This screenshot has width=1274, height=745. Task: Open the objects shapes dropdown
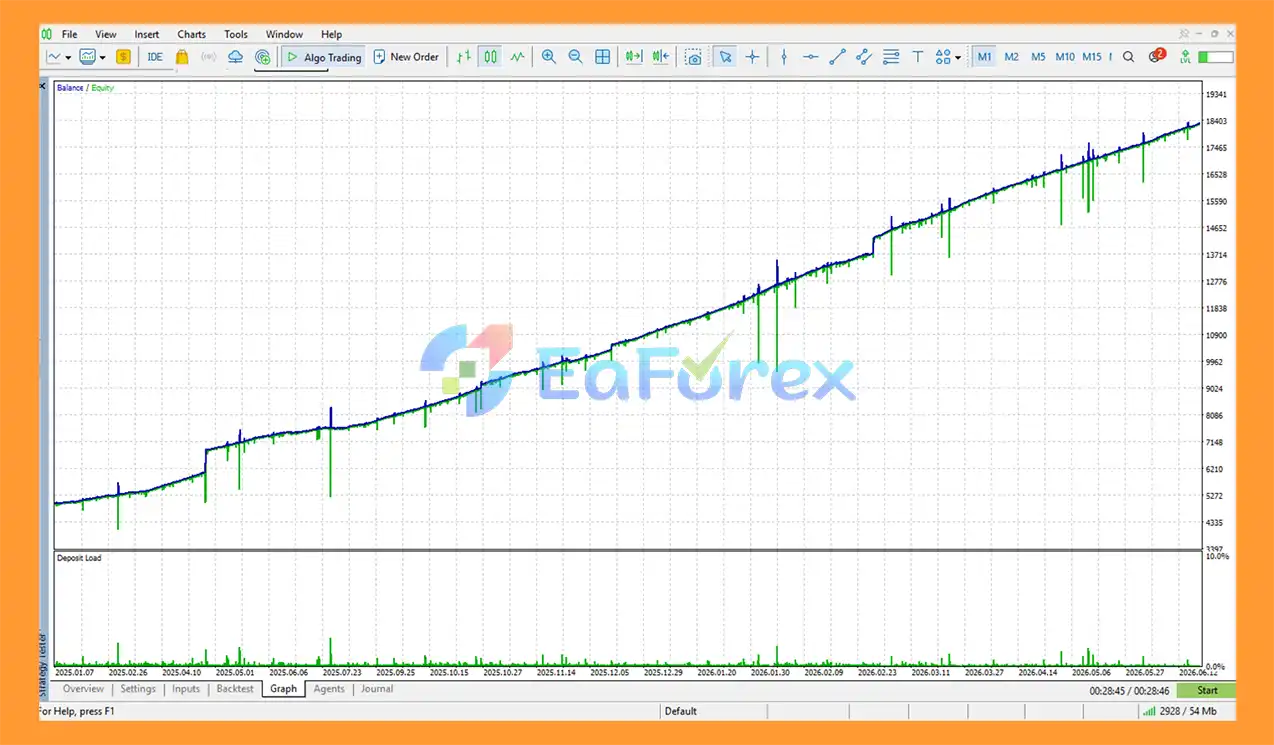pyautogui.click(x=947, y=57)
